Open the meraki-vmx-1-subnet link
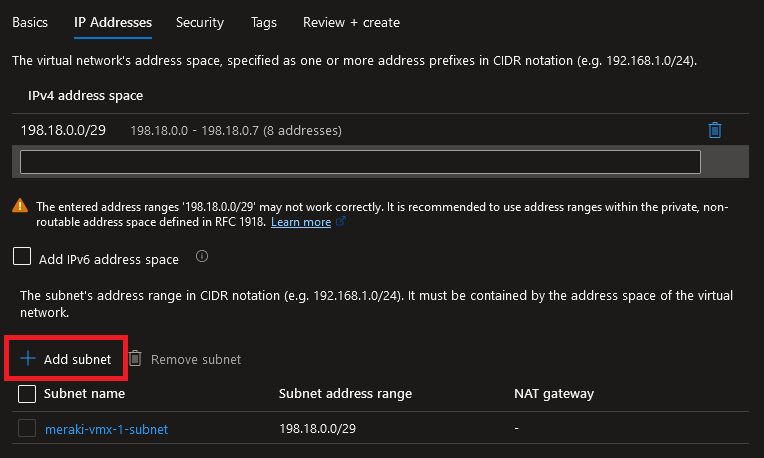The width and height of the screenshot is (764, 458). click(106, 429)
